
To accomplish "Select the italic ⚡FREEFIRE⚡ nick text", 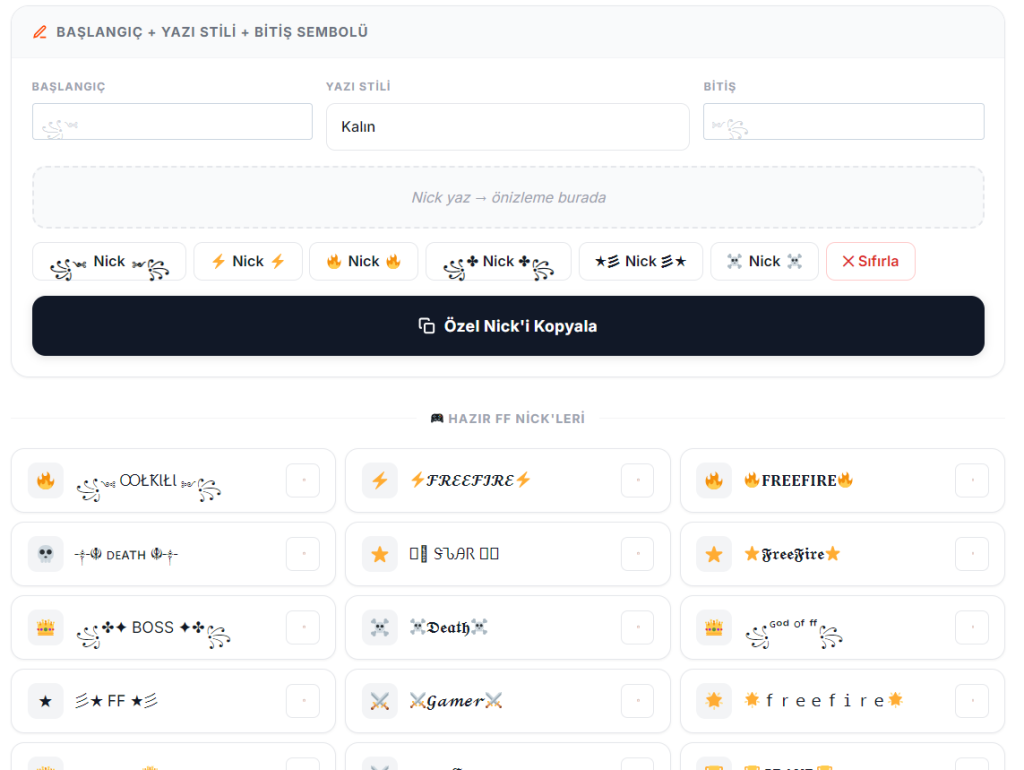I will tap(470, 481).
